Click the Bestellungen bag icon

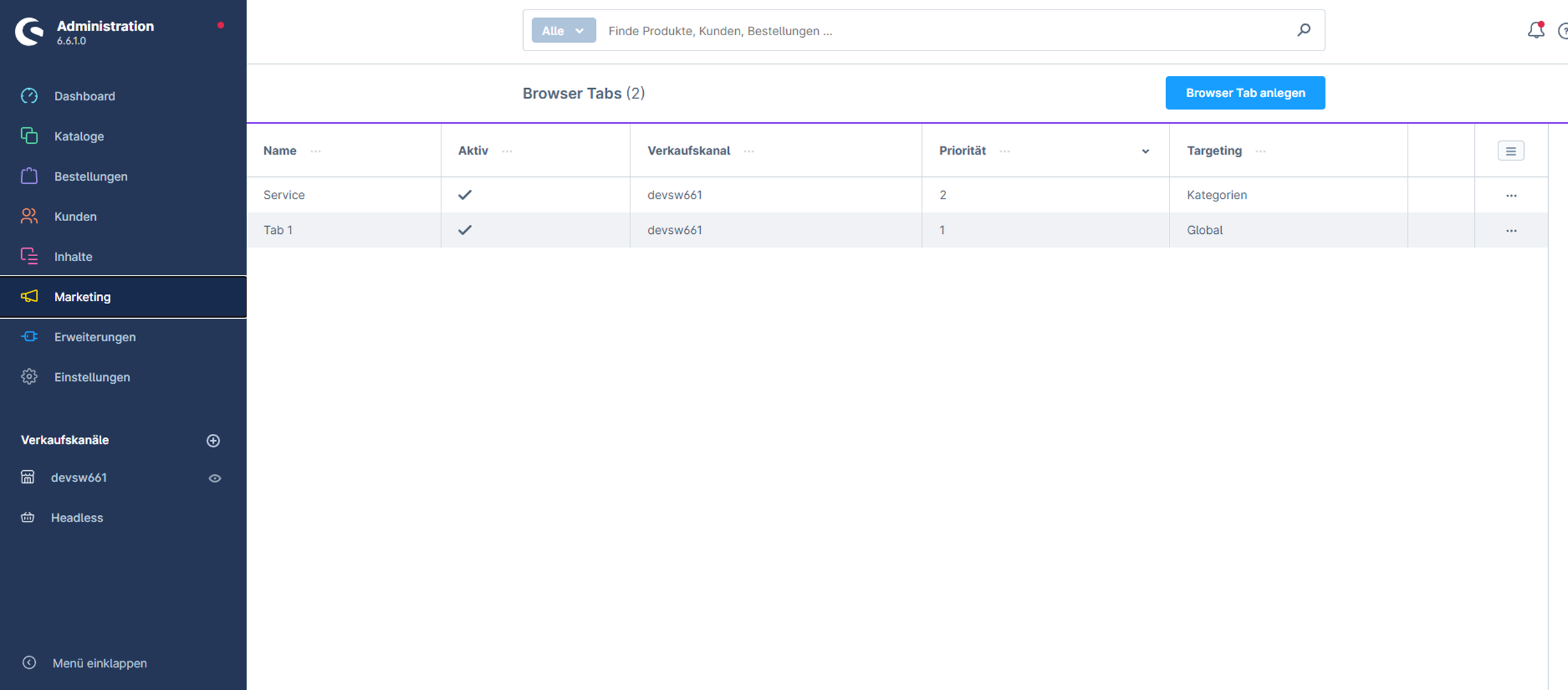[29, 176]
